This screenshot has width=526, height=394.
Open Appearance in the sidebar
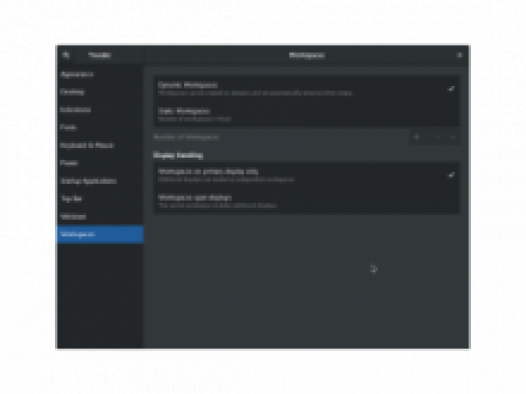100,74
